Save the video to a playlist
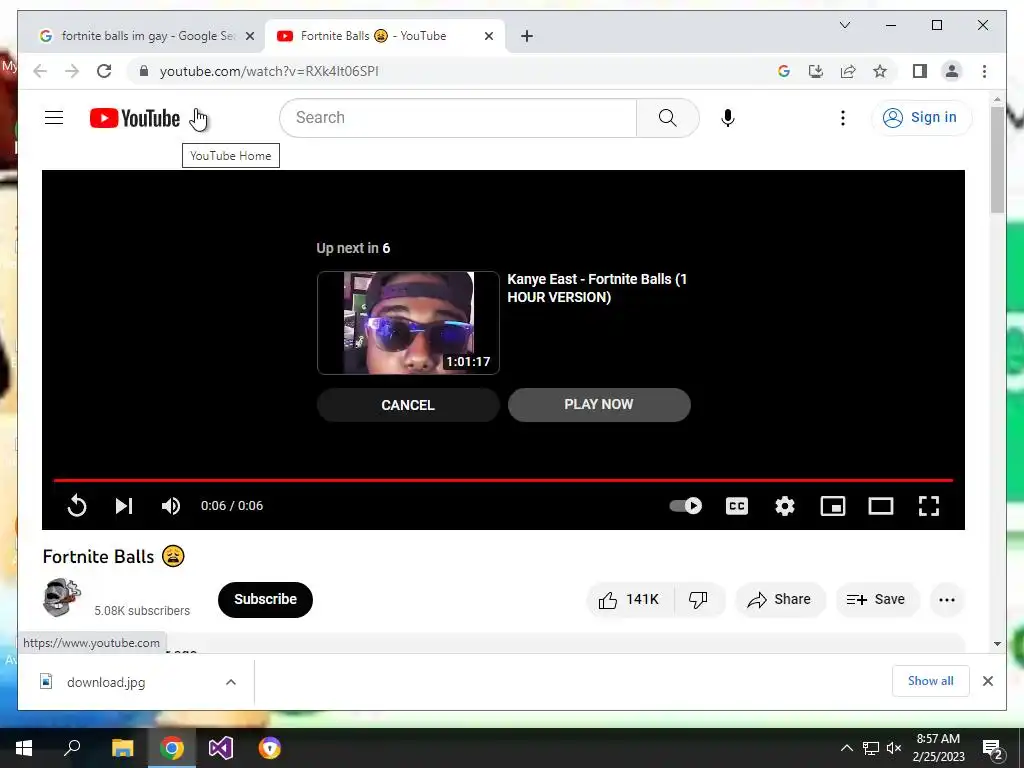 tap(876, 600)
